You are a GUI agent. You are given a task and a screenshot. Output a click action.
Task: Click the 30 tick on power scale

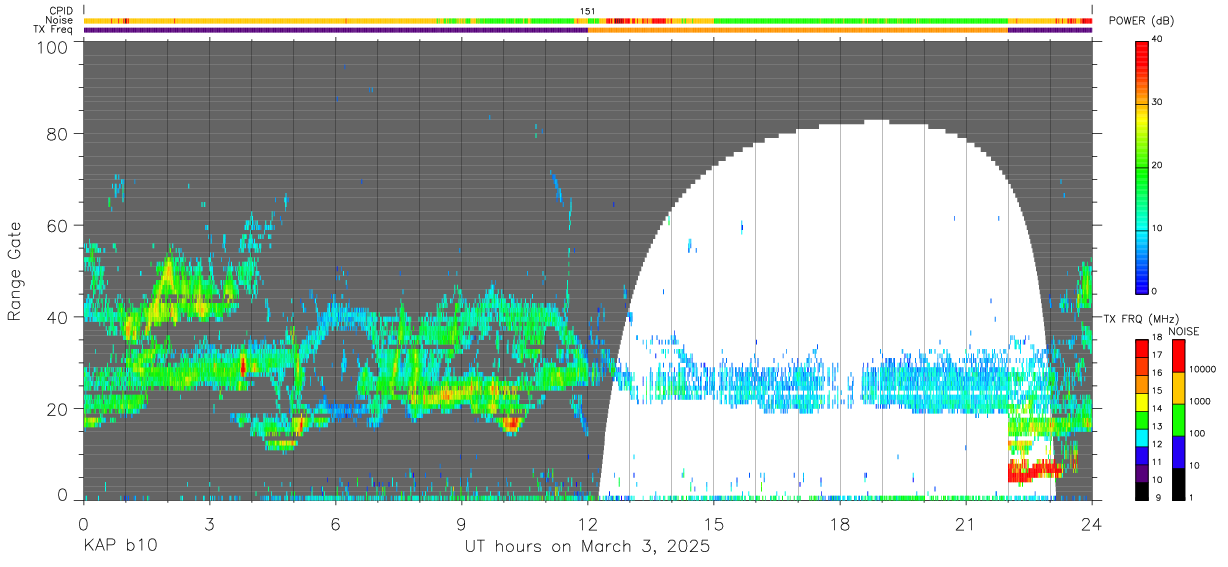click(1158, 102)
